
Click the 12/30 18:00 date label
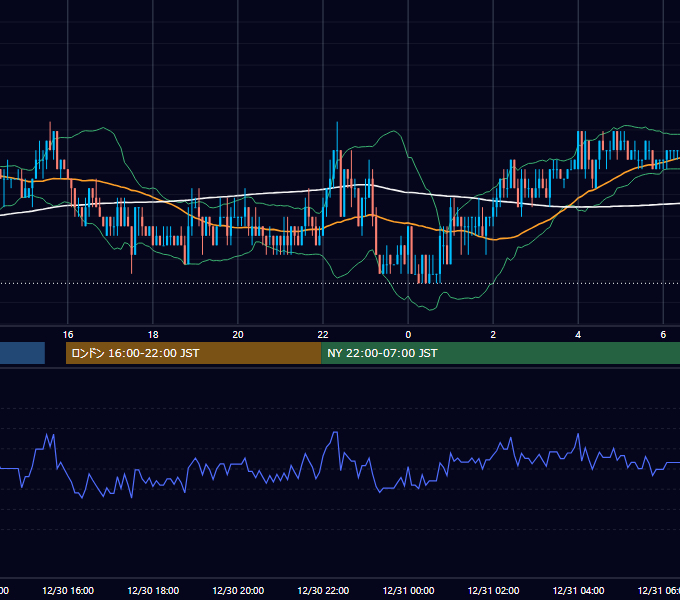click(x=153, y=590)
